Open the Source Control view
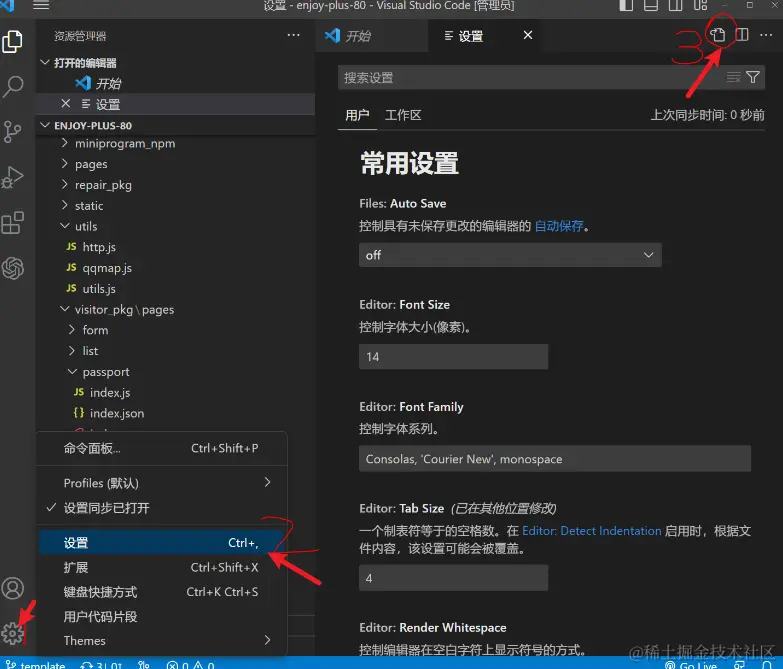783x669 pixels. pos(12,132)
